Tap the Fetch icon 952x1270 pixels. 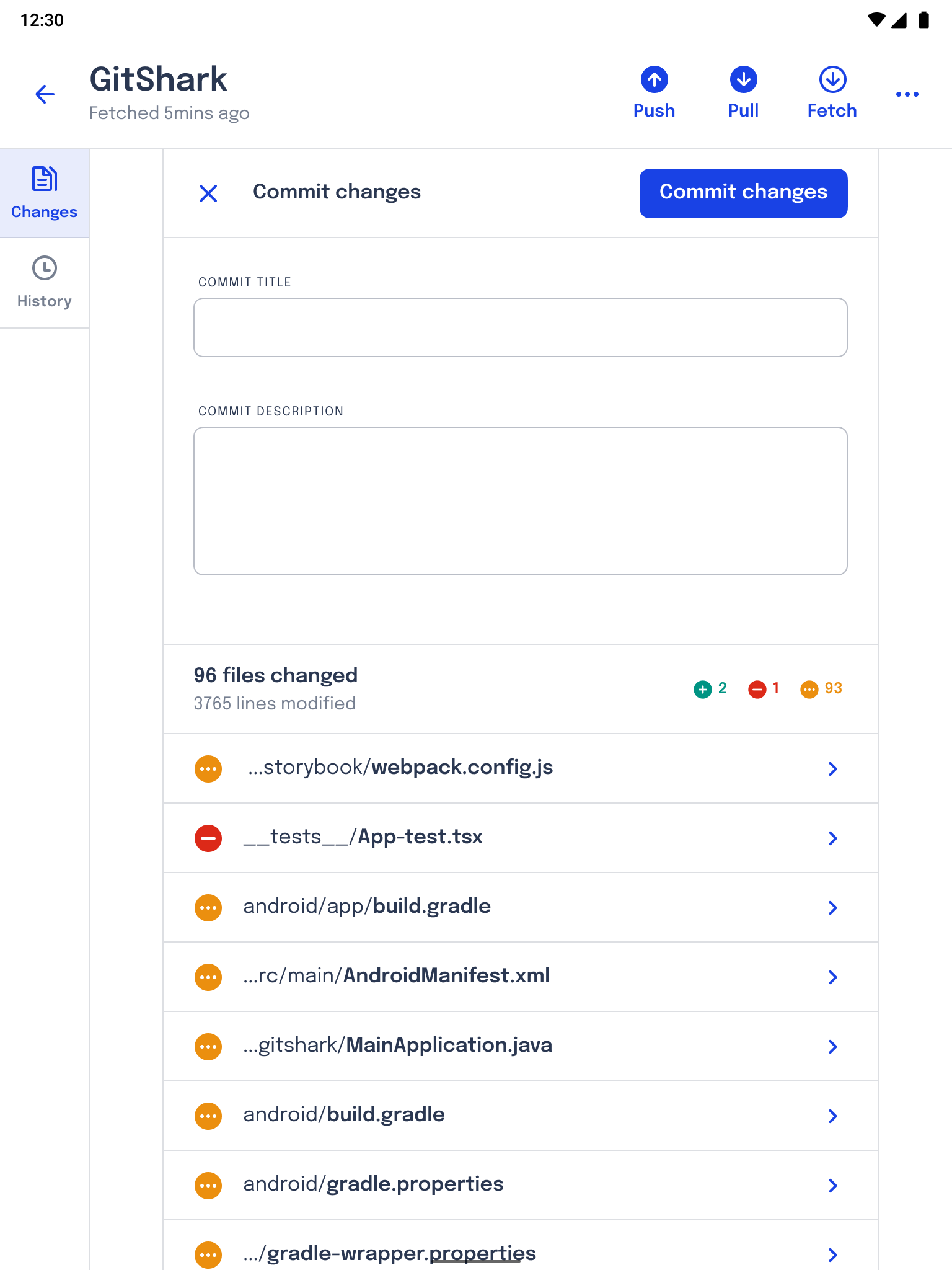point(832,79)
